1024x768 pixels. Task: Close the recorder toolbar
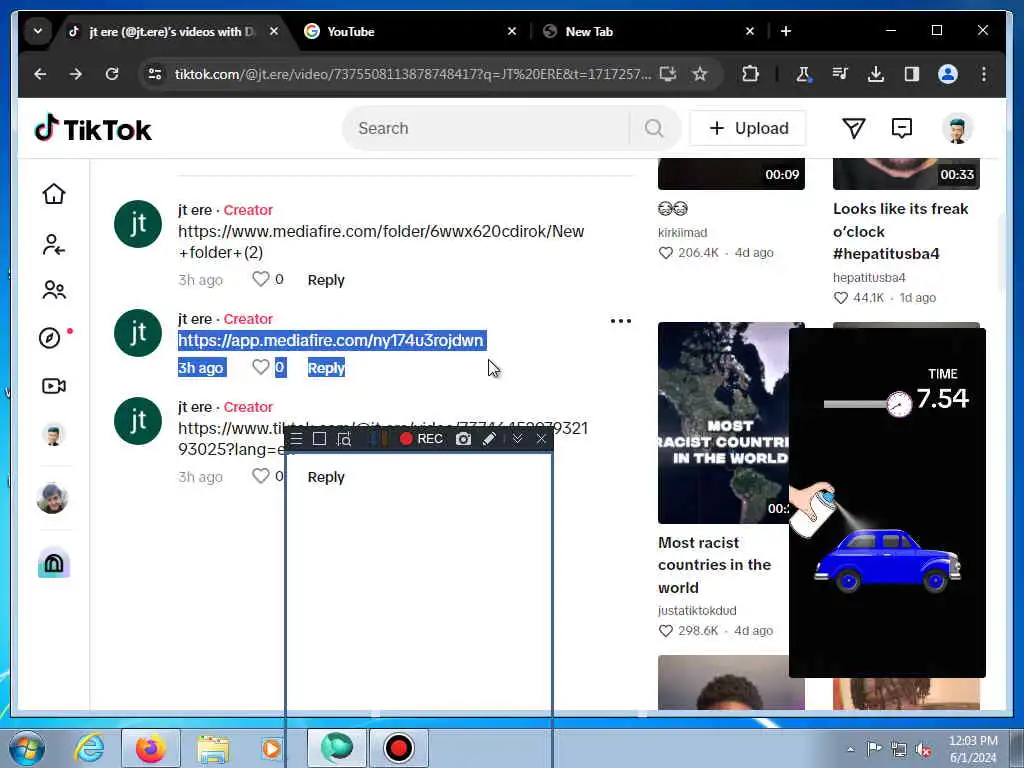[541, 439]
